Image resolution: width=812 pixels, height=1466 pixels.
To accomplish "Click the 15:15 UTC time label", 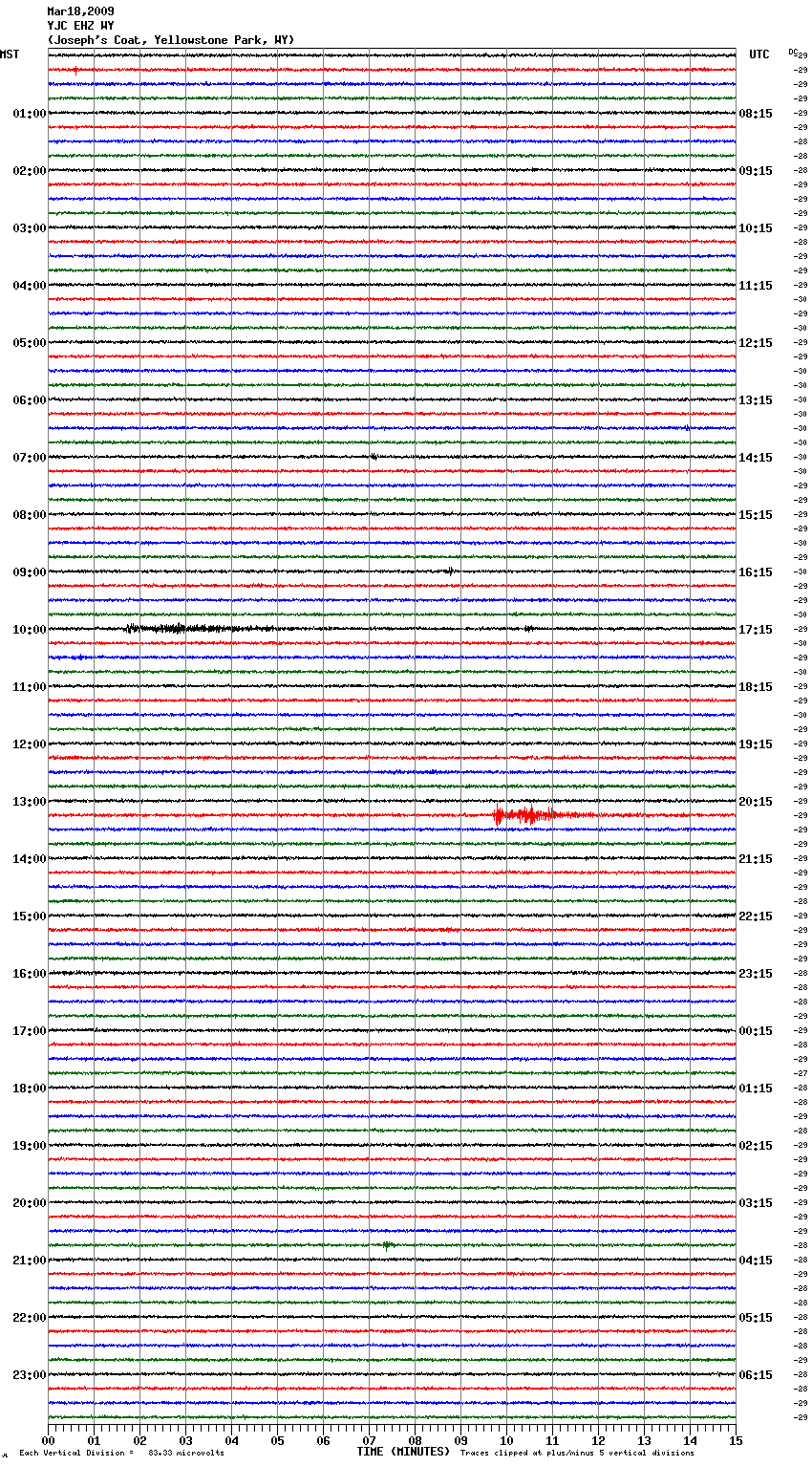I will click(756, 515).
